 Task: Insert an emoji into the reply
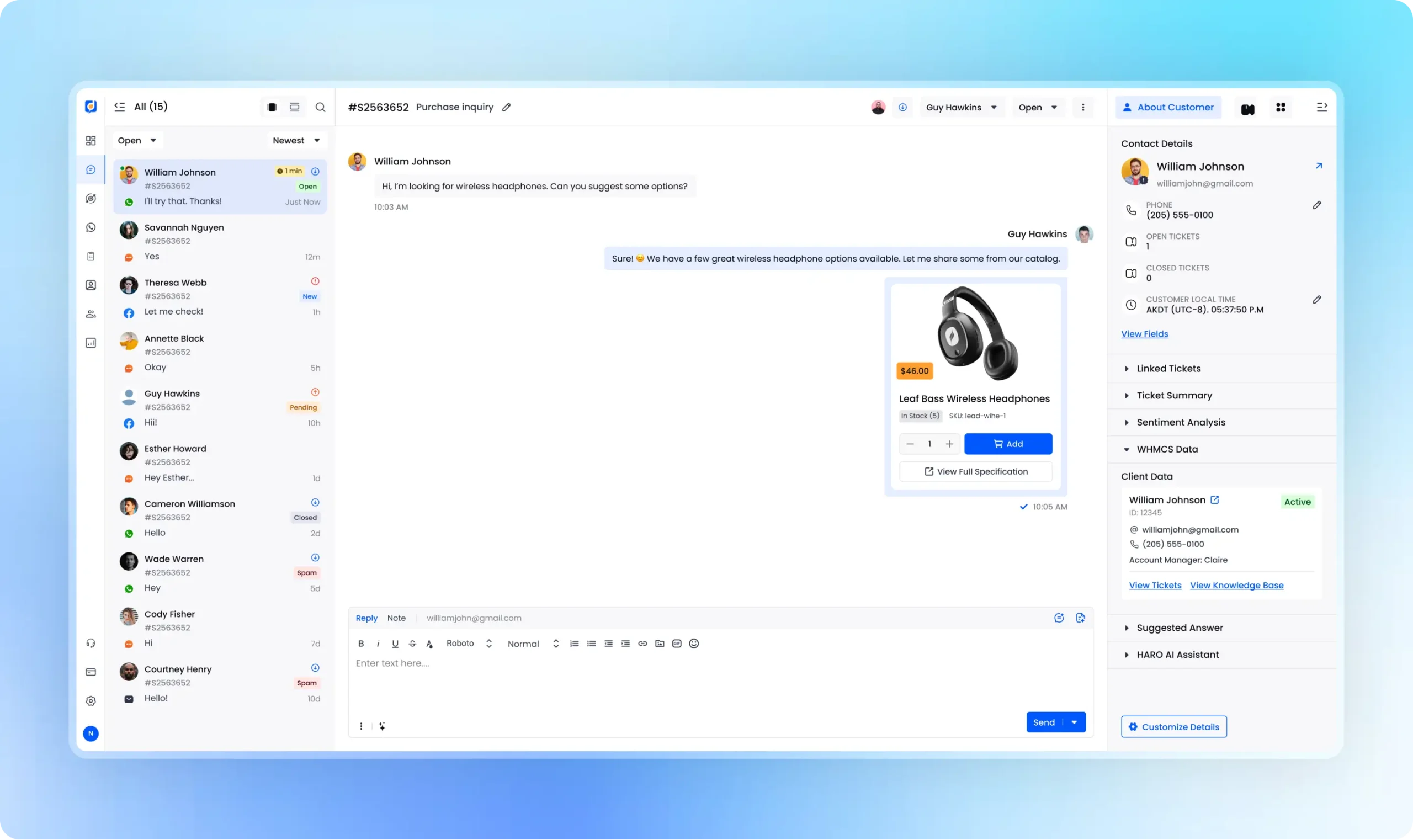tap(693, 644)
